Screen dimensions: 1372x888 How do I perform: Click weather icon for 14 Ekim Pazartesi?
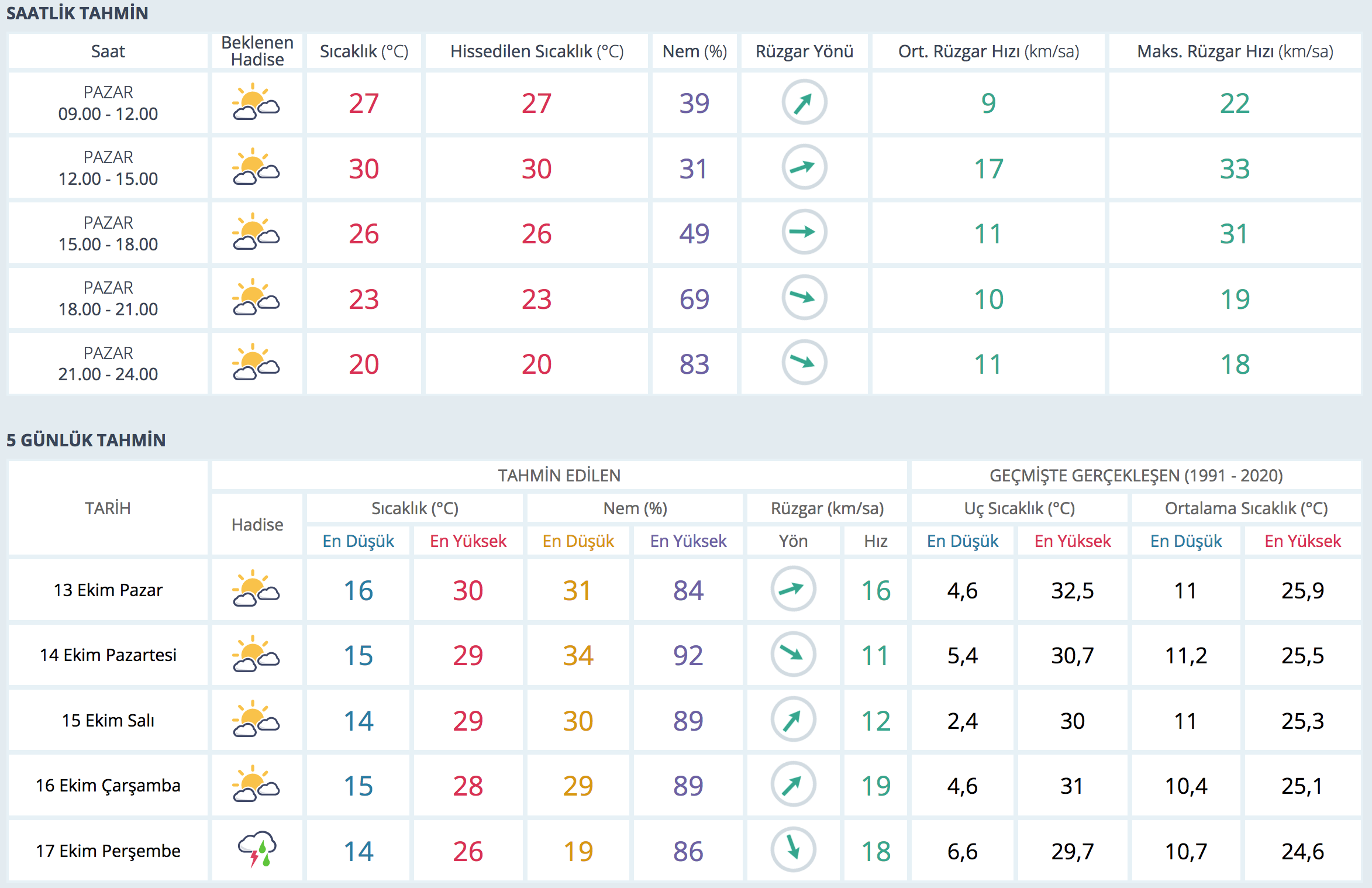click(x=256, y=654)
